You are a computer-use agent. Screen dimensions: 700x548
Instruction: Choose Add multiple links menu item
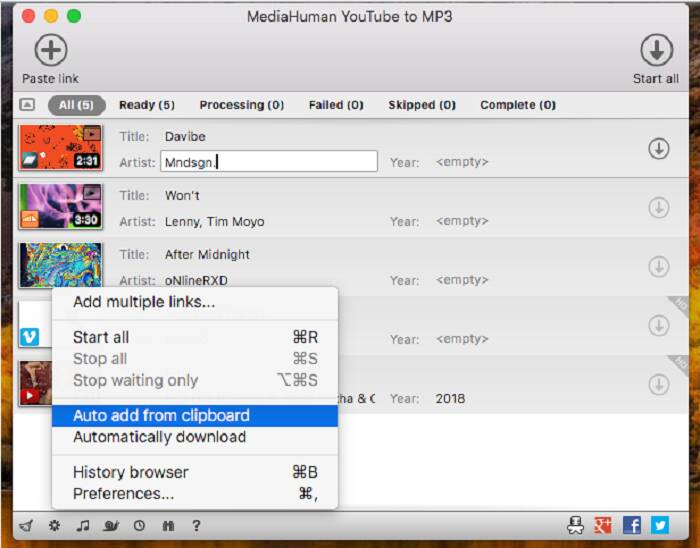point(195,302)
